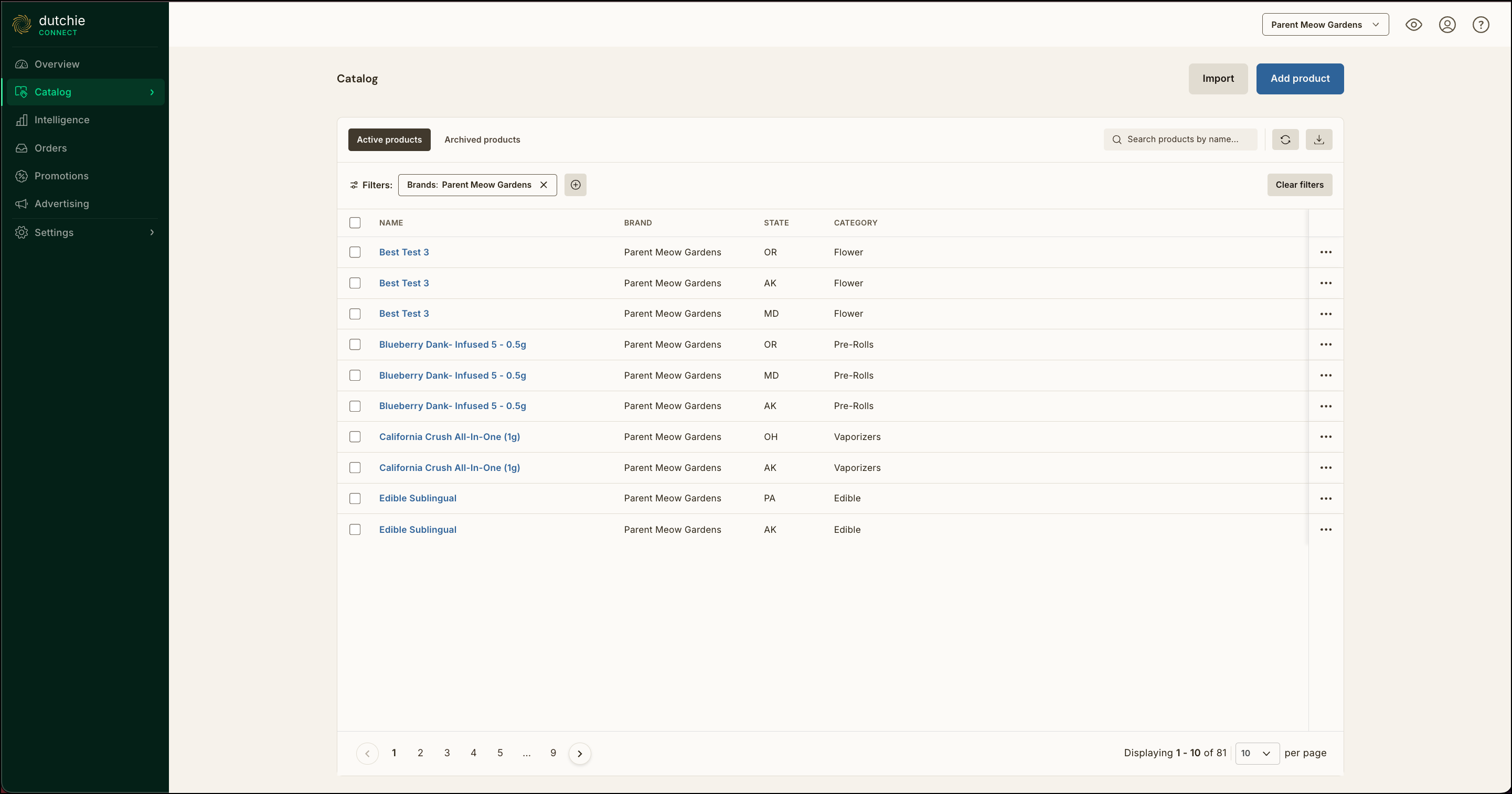This screenshot has height=794, width=1512.
Task: Check the Best Test 3 AK row checkbox
Action: click(x=355, y=283)
